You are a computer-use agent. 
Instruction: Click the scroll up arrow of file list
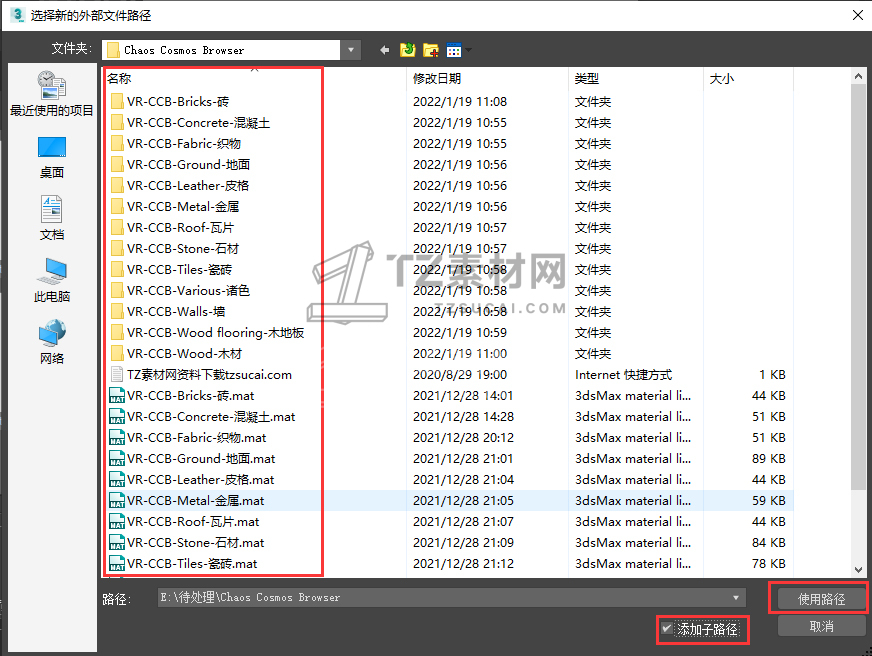click(858, 77)
